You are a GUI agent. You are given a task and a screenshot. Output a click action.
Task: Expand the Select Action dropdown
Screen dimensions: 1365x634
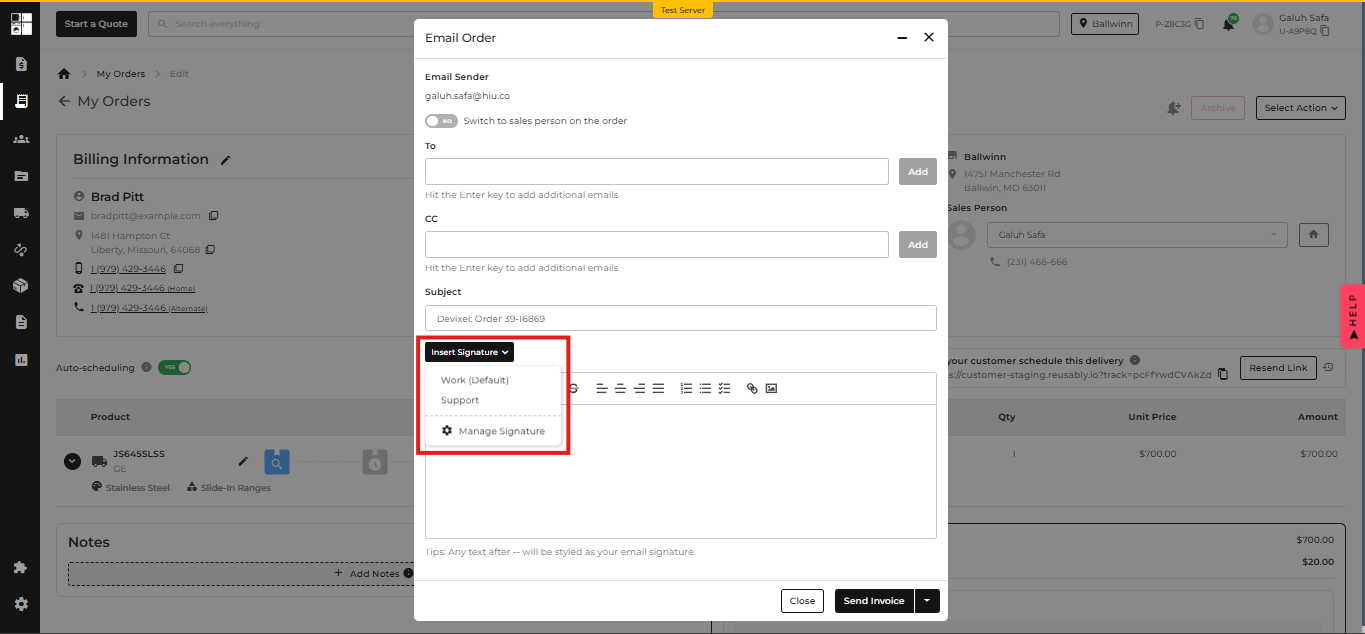[x=1300, y=108]
